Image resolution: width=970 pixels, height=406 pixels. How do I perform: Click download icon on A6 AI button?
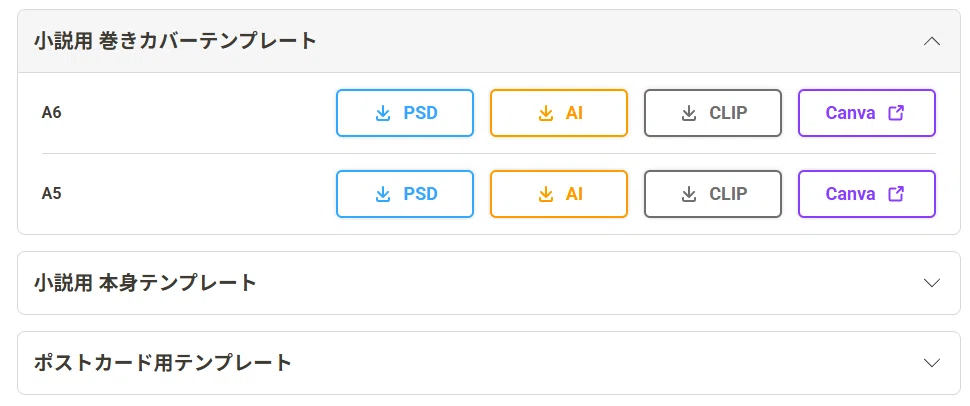pyautogui.click(x=545, y=113)
